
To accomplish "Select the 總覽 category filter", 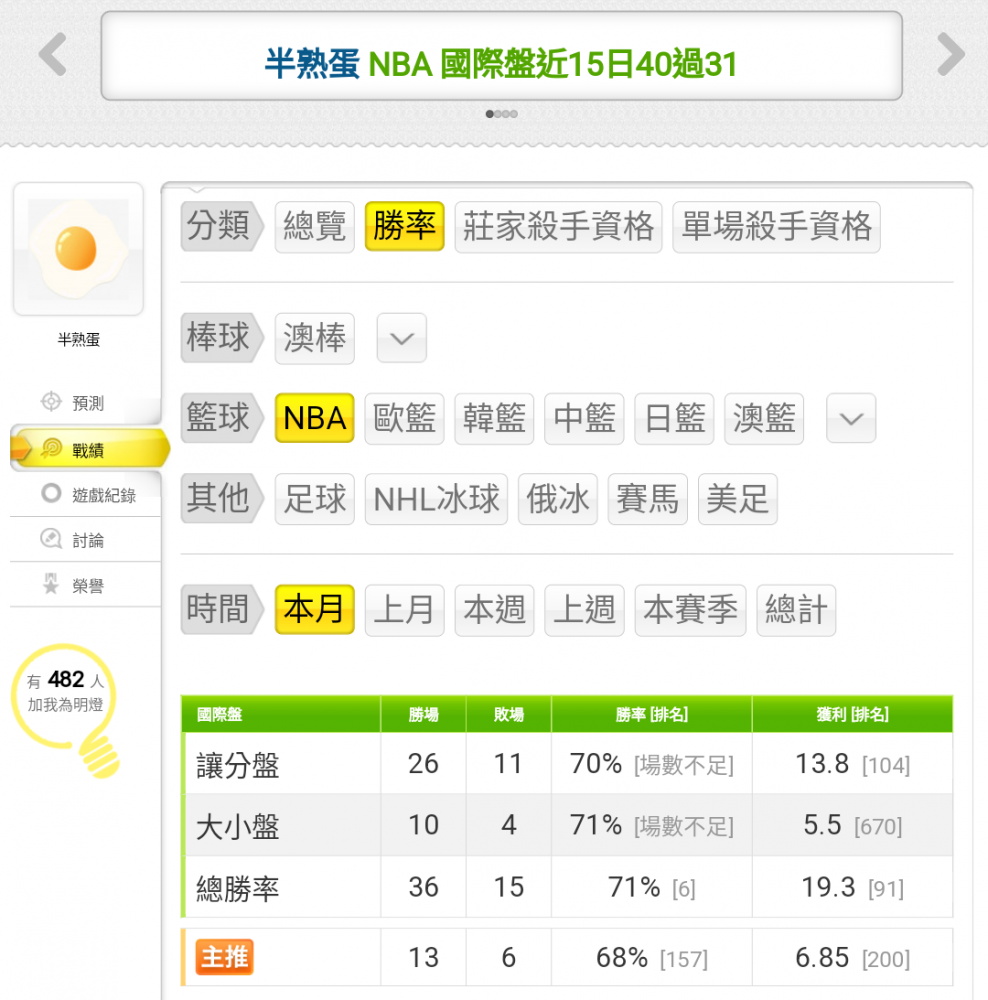I will (314, 227).
